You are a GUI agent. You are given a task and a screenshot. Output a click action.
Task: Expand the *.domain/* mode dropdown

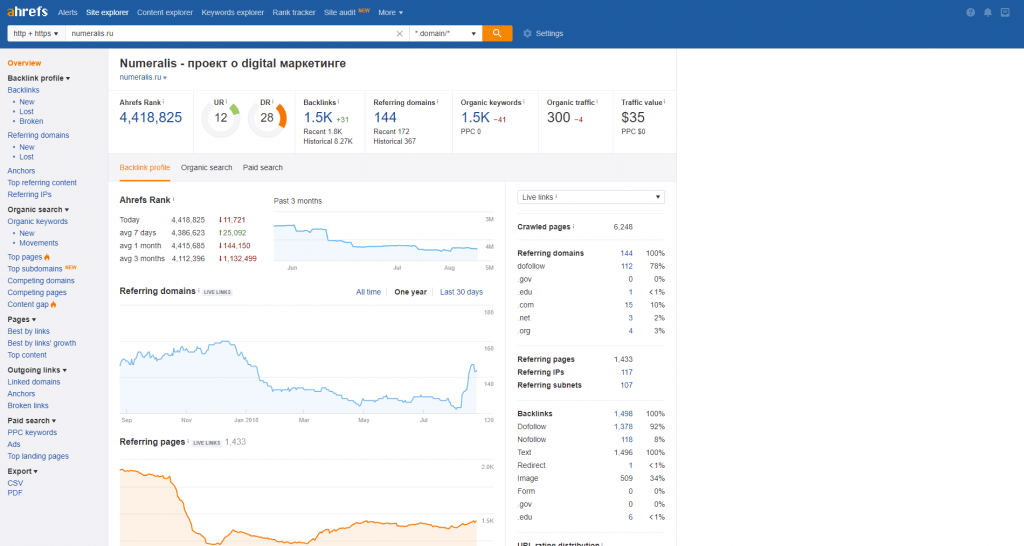(446, 33)
